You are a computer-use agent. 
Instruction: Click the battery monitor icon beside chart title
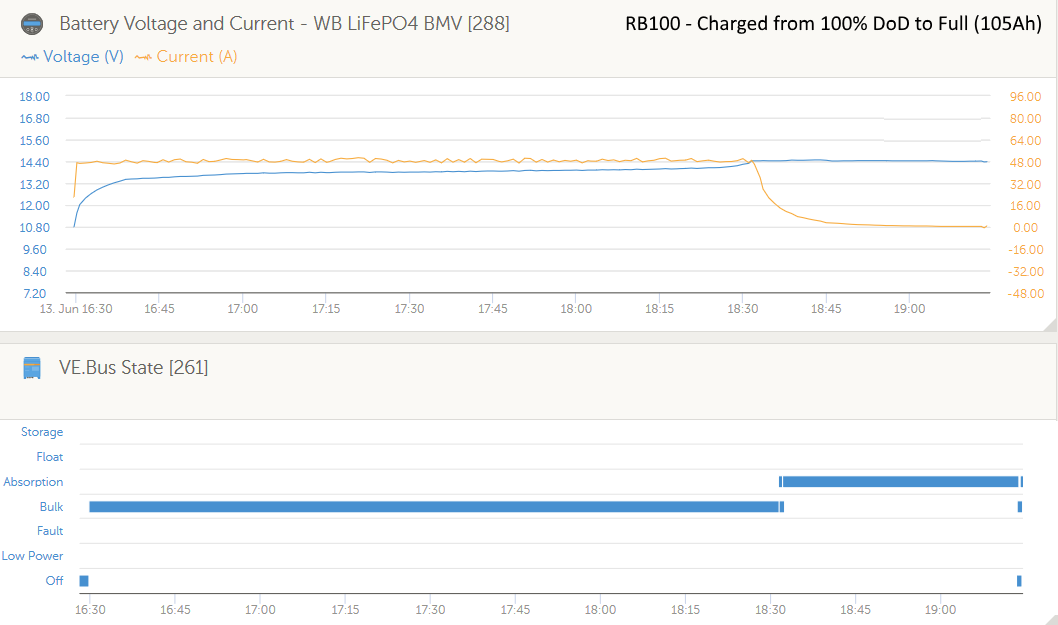(x=32, y=23)
